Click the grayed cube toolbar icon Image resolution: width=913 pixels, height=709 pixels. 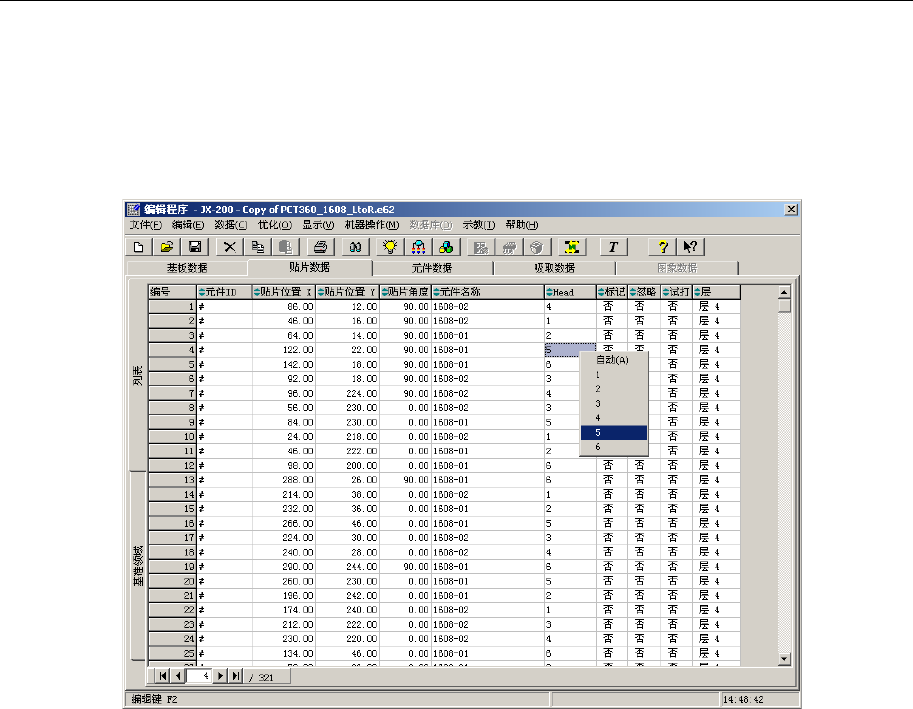[x=537, y=247]
